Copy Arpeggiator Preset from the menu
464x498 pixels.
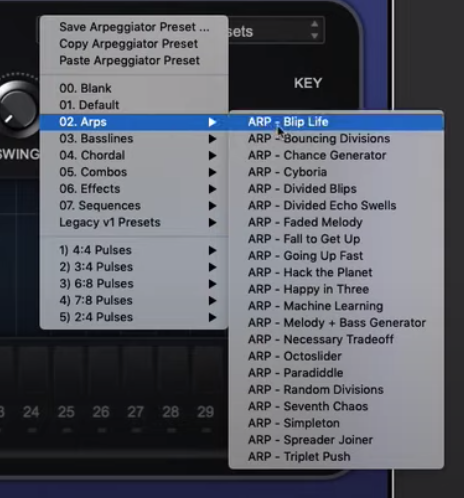[134, 44]
